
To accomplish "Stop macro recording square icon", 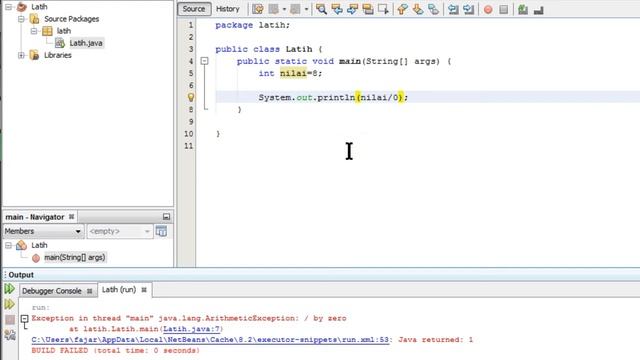I will point(504,9).
